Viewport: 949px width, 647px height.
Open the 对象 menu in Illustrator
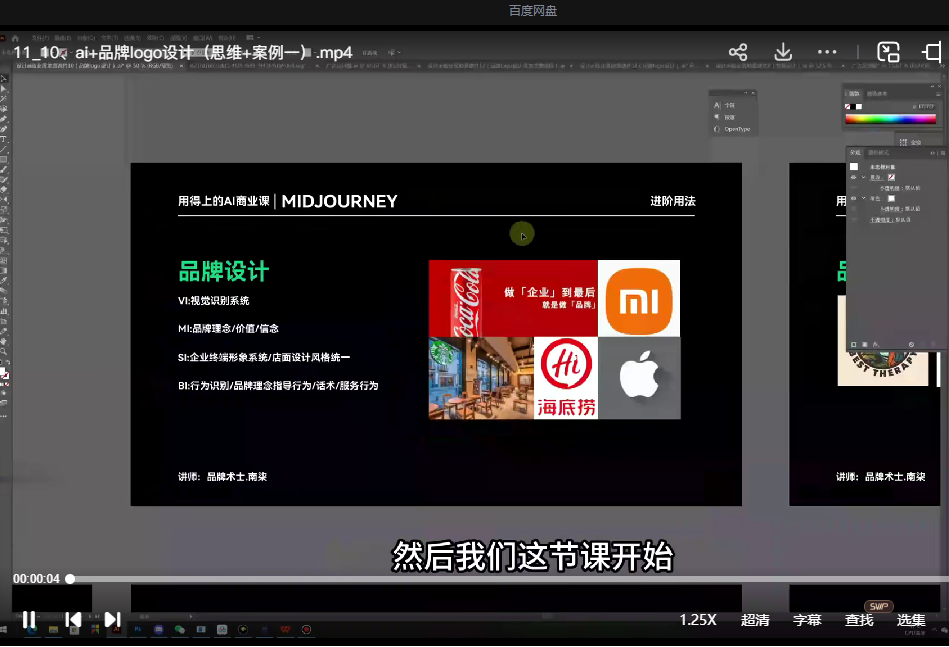coord(86,38)
